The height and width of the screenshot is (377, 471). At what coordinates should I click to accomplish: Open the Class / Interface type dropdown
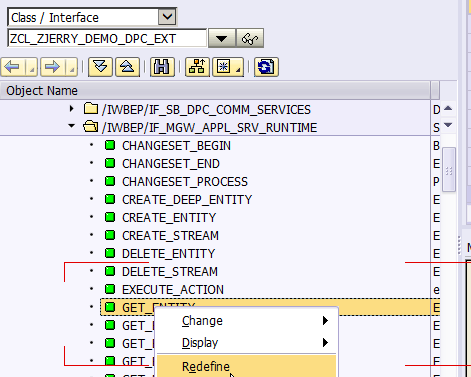click(x=167, y=17)
